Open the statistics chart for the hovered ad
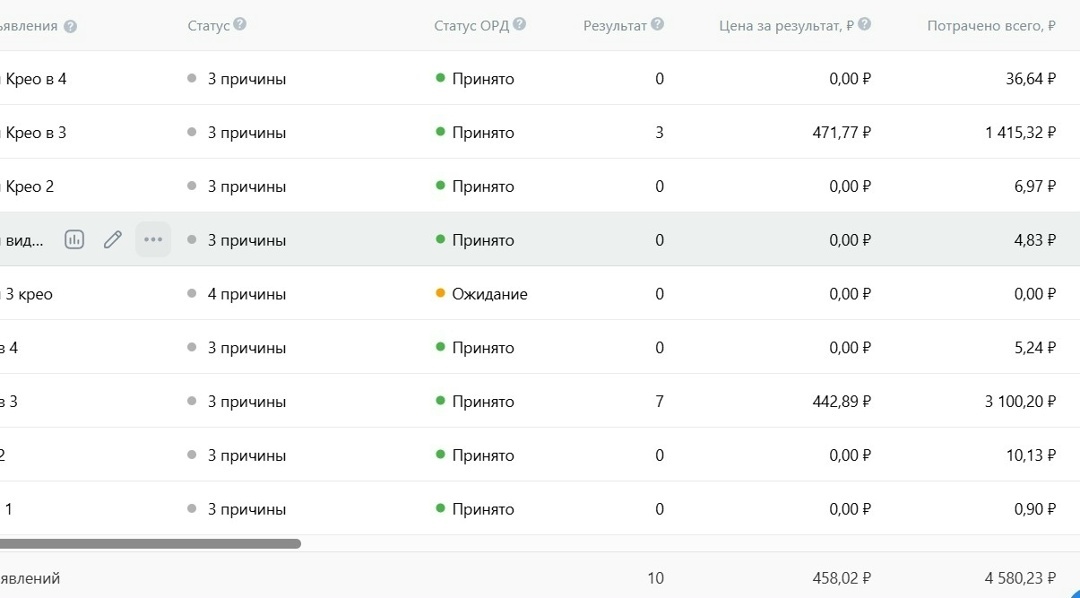1080x598 pixels. 74,239
